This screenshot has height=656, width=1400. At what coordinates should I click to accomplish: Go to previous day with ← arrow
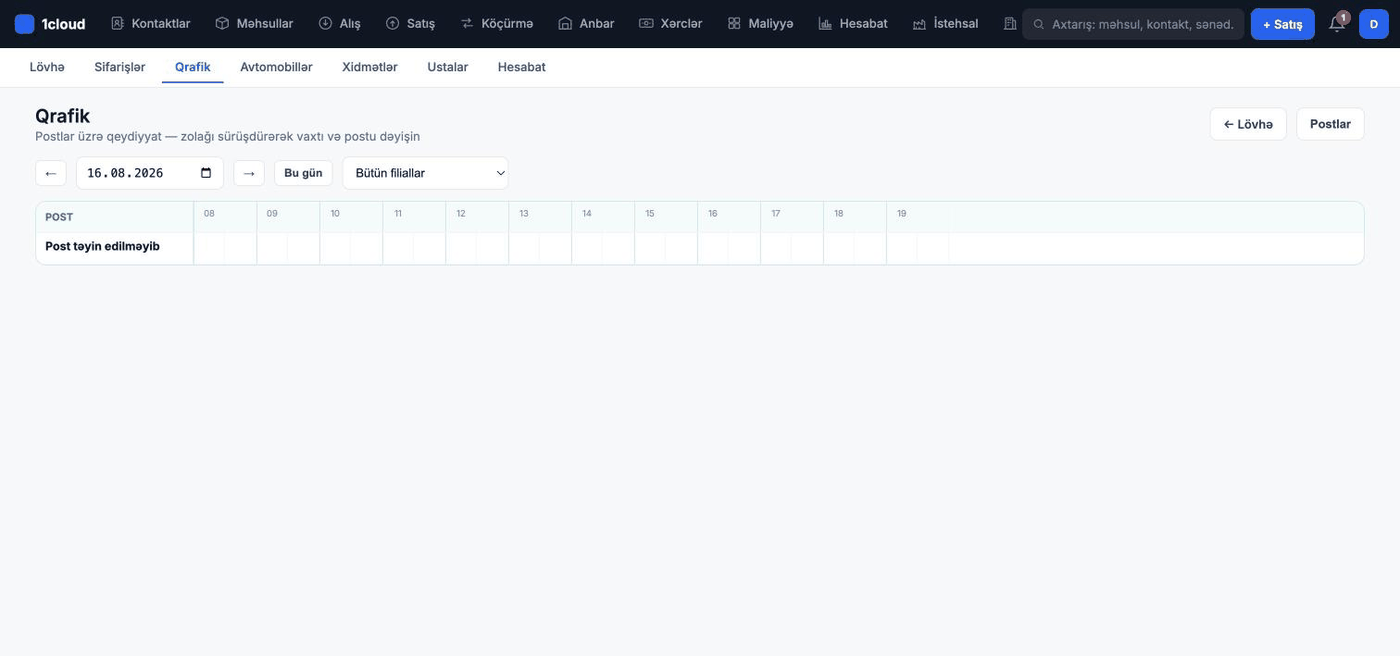[51, 173]
